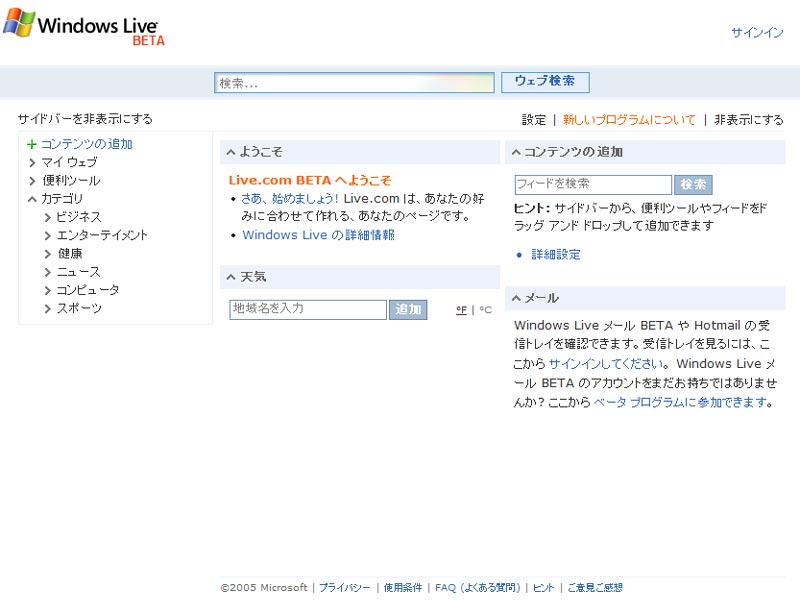The height and width of the screenshot is (600, 800).
Task: Open the ヒント footer link
Action: tap(543, 588)
